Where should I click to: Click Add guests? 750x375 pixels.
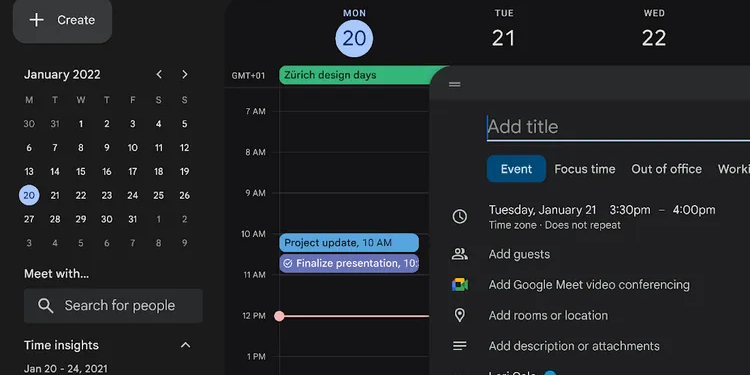point(519,254)
